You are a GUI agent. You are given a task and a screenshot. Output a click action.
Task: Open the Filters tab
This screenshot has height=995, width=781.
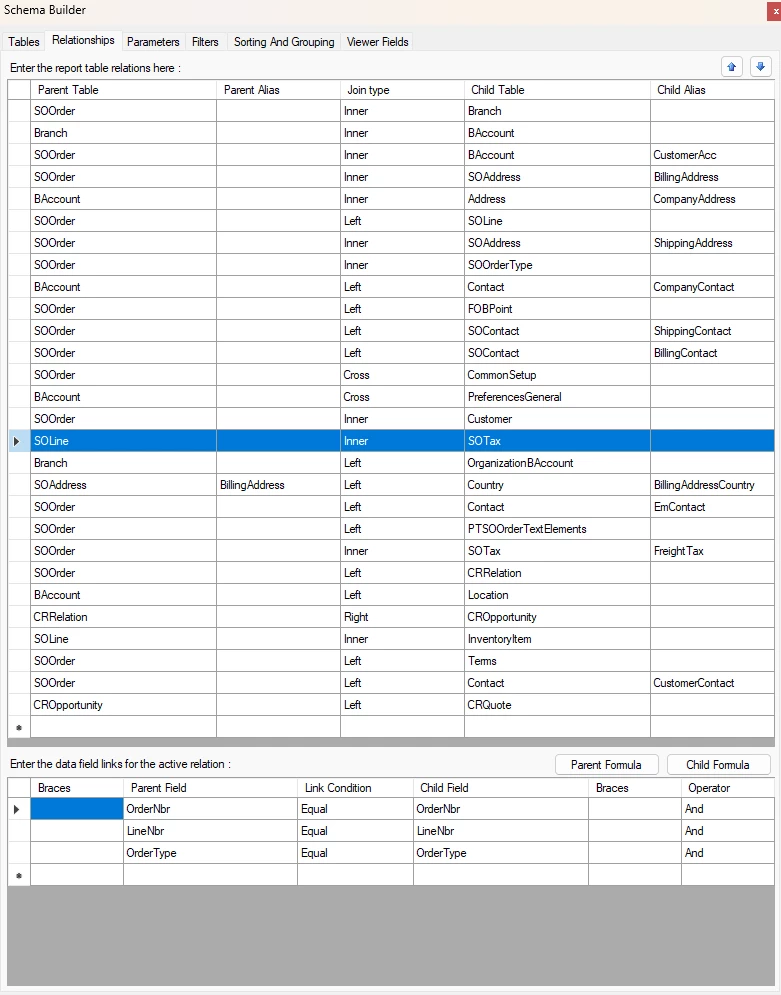205,42
